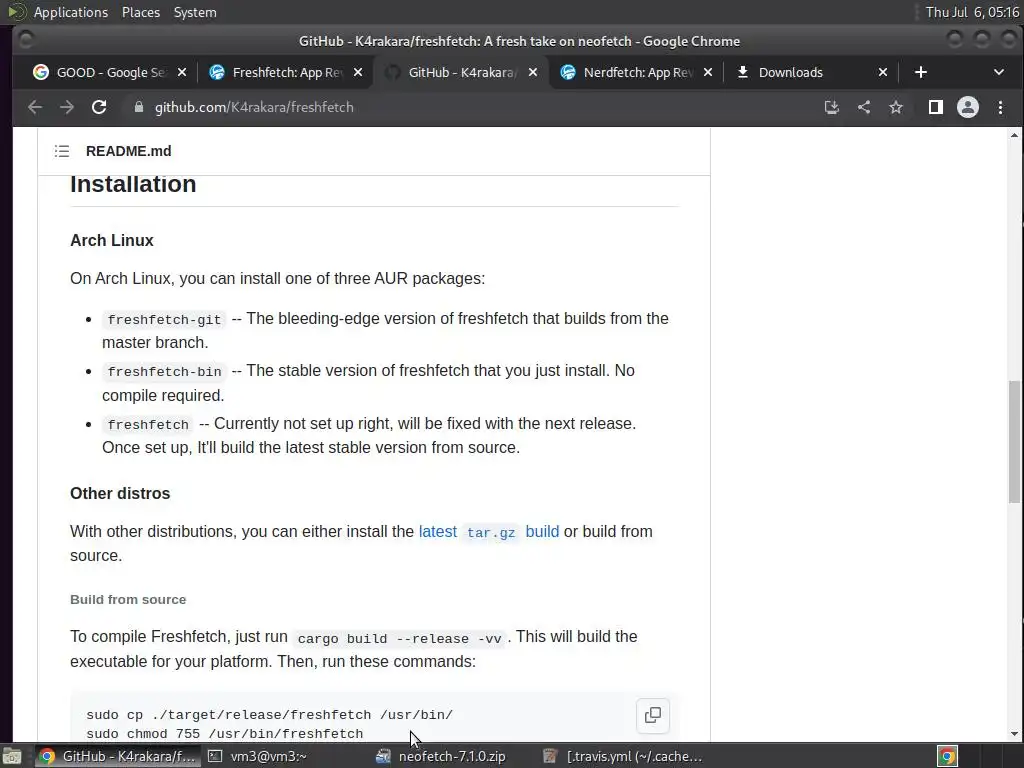Screen dimensions: 1024x768
Task: Bookmark this page with the star
Action: (896, 107)
